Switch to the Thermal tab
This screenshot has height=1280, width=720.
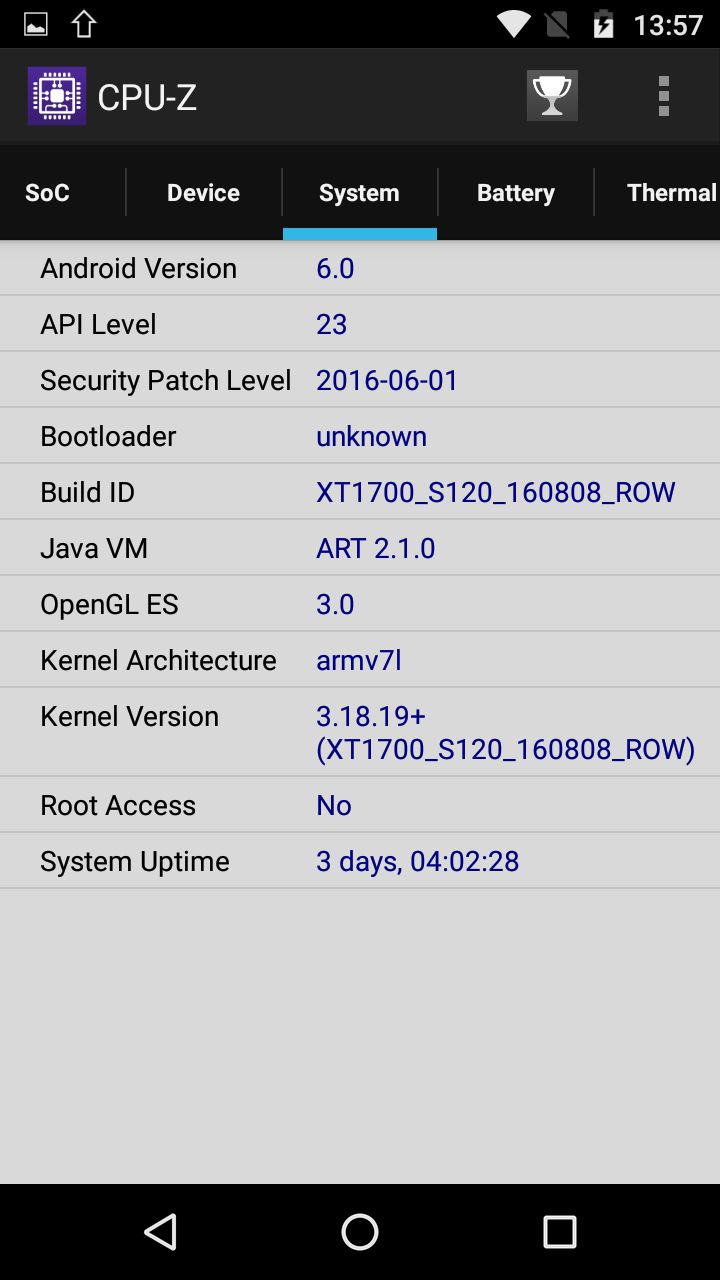pyautogui.click(x=672, y=193)
